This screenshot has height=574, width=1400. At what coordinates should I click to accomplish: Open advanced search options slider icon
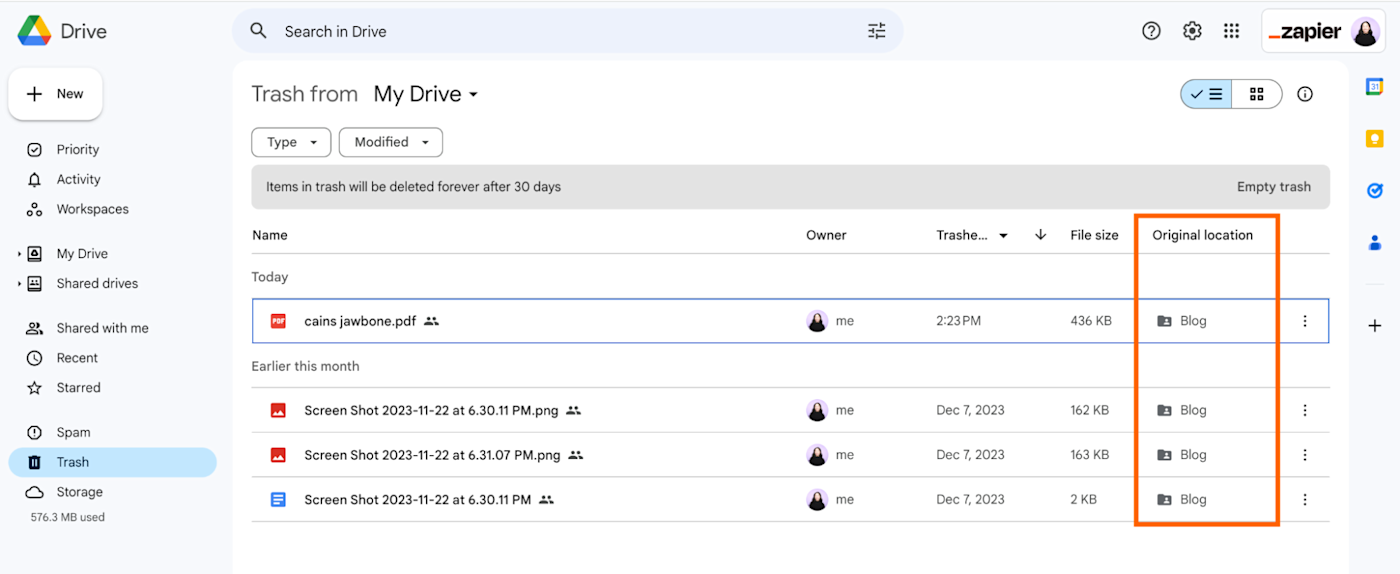(877, 31)
